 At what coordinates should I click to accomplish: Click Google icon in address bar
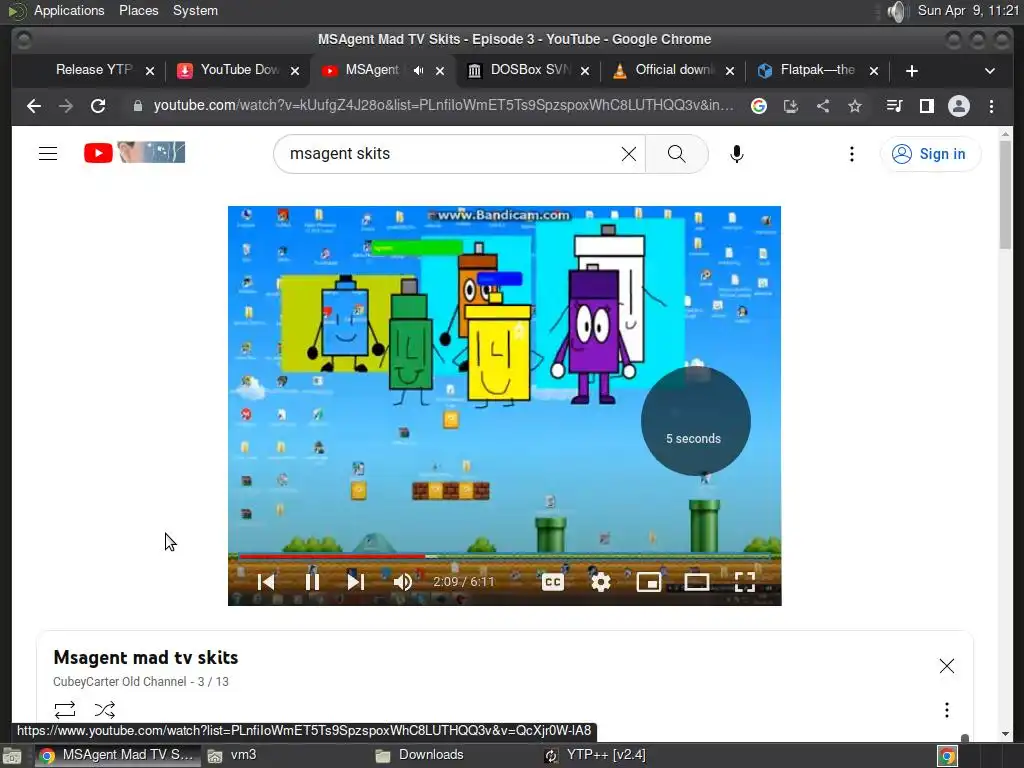point(759,106)
